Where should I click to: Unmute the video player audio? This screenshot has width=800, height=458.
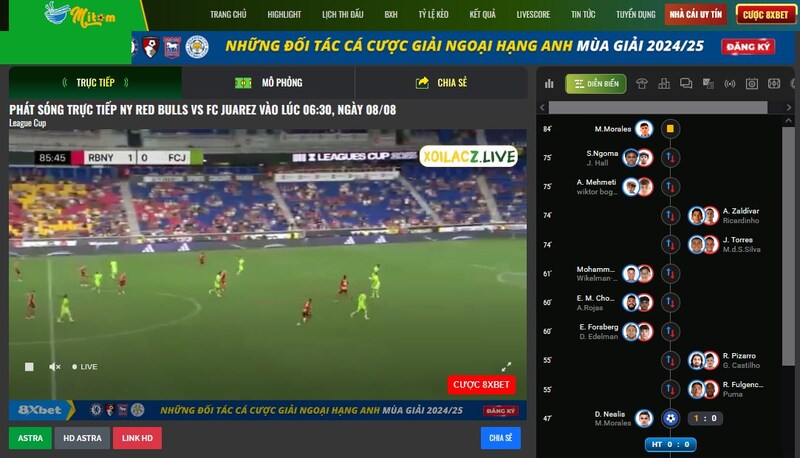point(55,367)
